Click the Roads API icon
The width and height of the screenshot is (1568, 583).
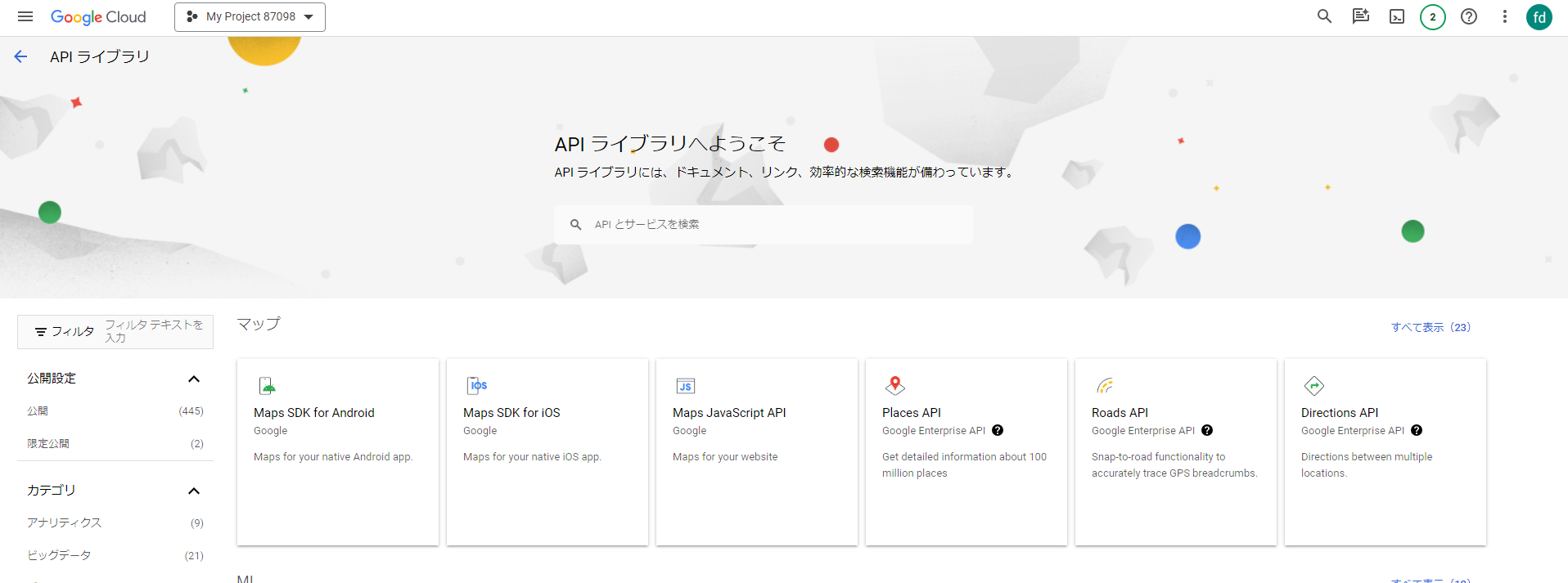(x=1105, y=385)
